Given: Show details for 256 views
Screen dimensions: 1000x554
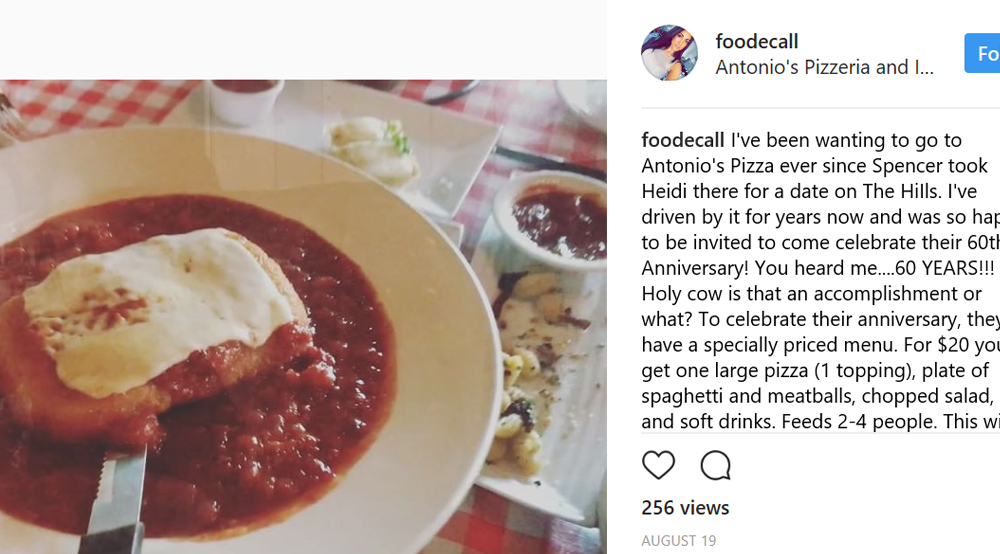Looking at the screenshot, I should tap(685, 508).
